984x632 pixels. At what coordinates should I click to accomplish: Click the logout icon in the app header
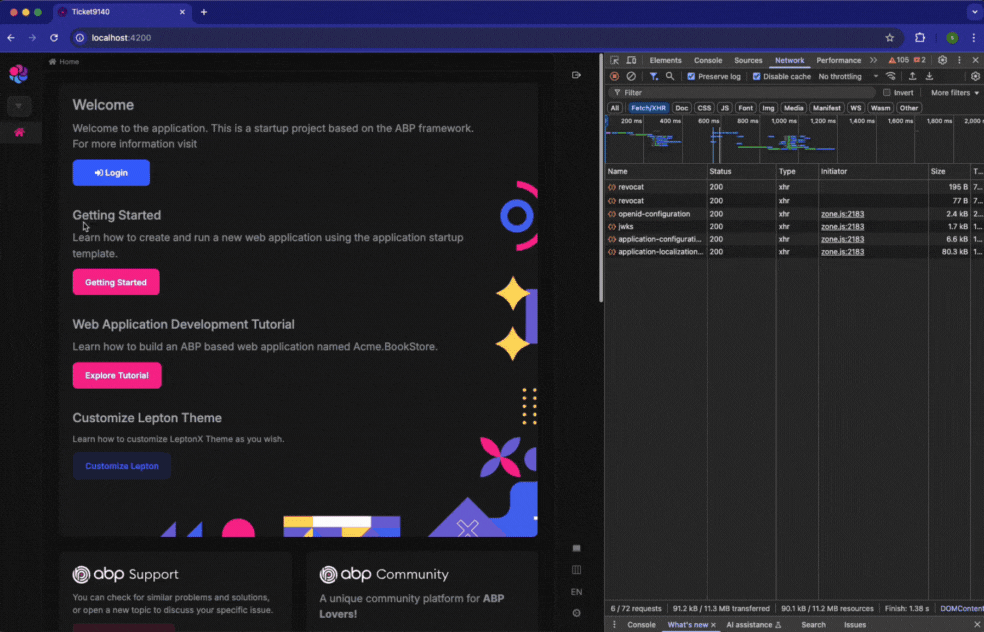(575, 75)
